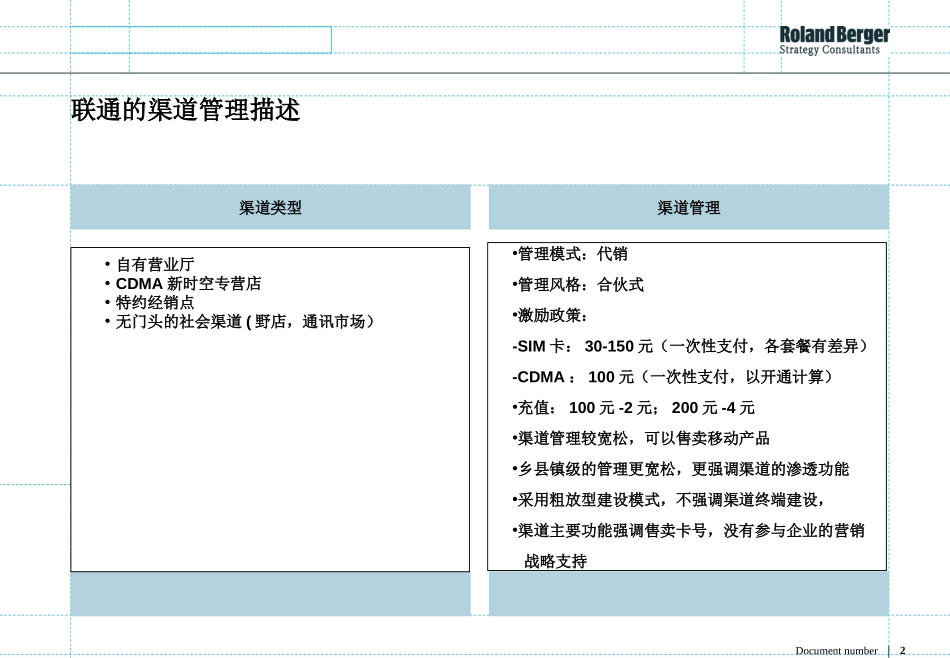Select the 渠道类型 header box

click(270, 208)
